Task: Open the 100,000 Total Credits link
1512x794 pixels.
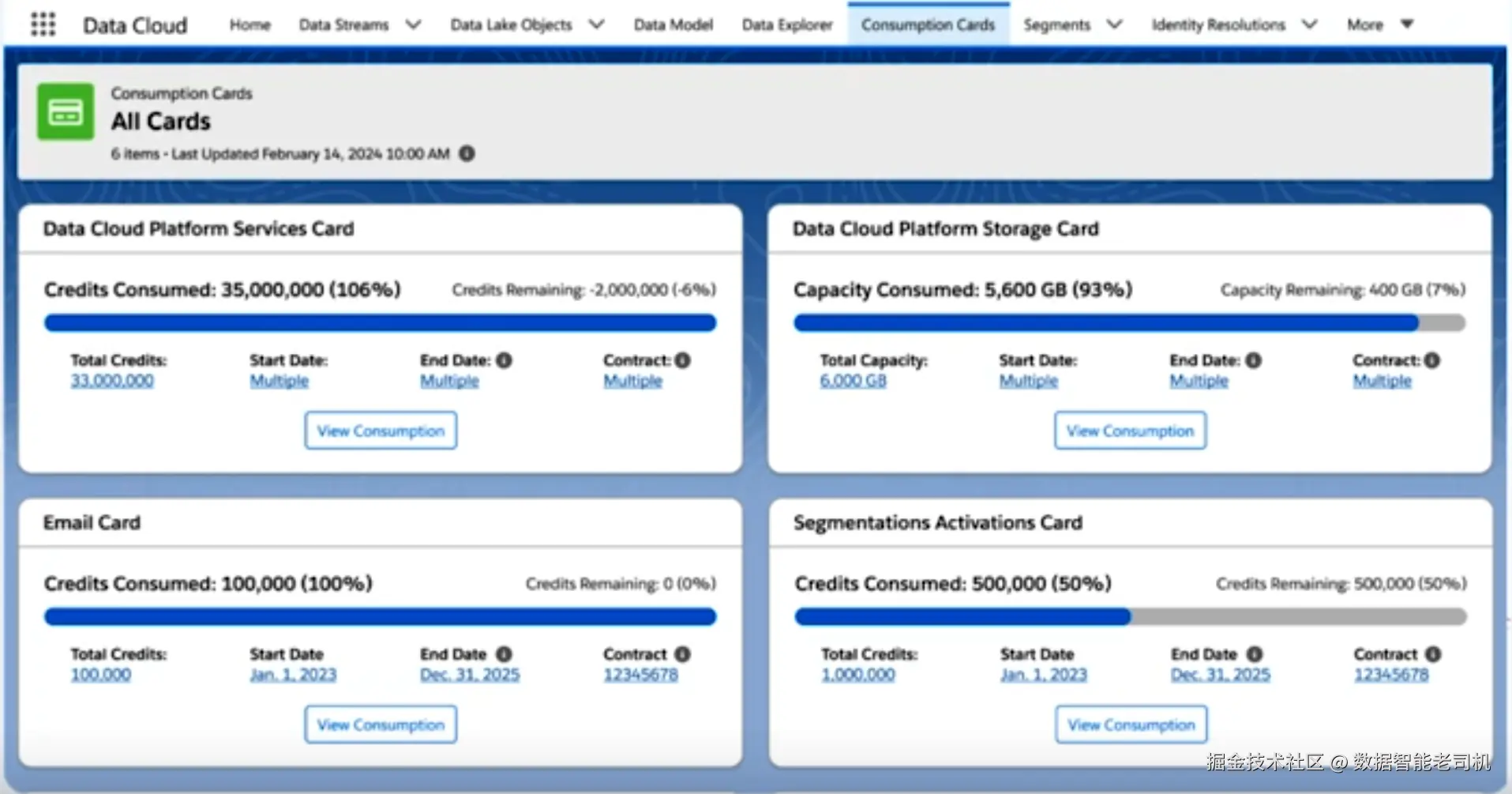Action: point(101,675)
